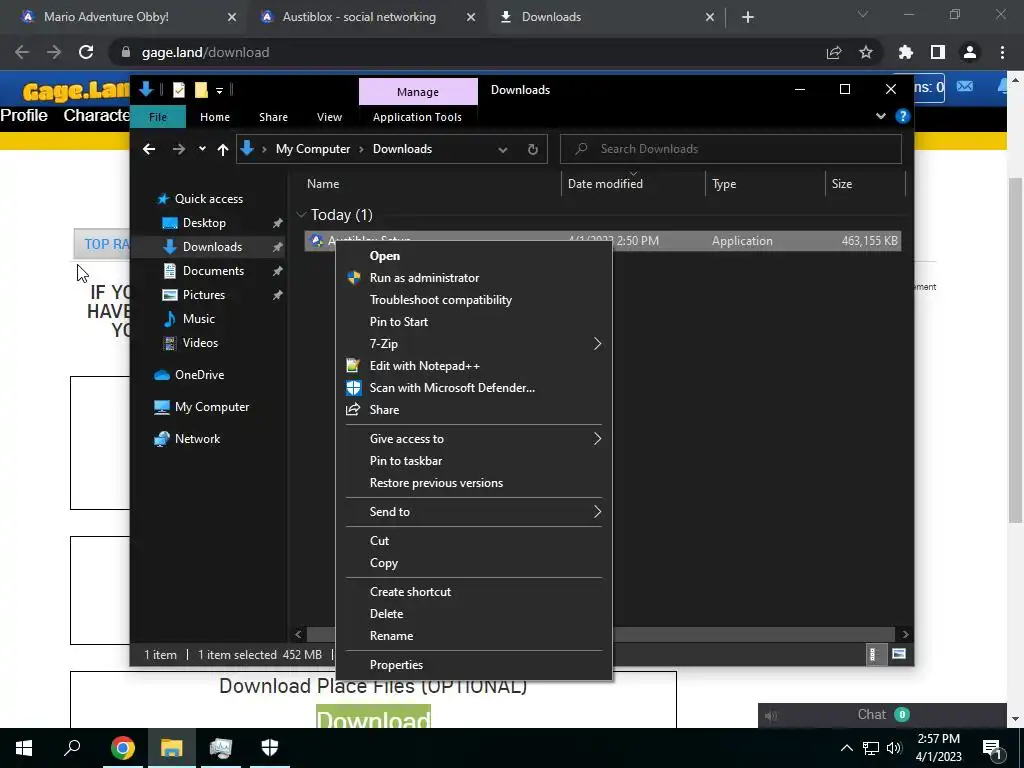Refresh the Downloads folder

tap(533, 150)
